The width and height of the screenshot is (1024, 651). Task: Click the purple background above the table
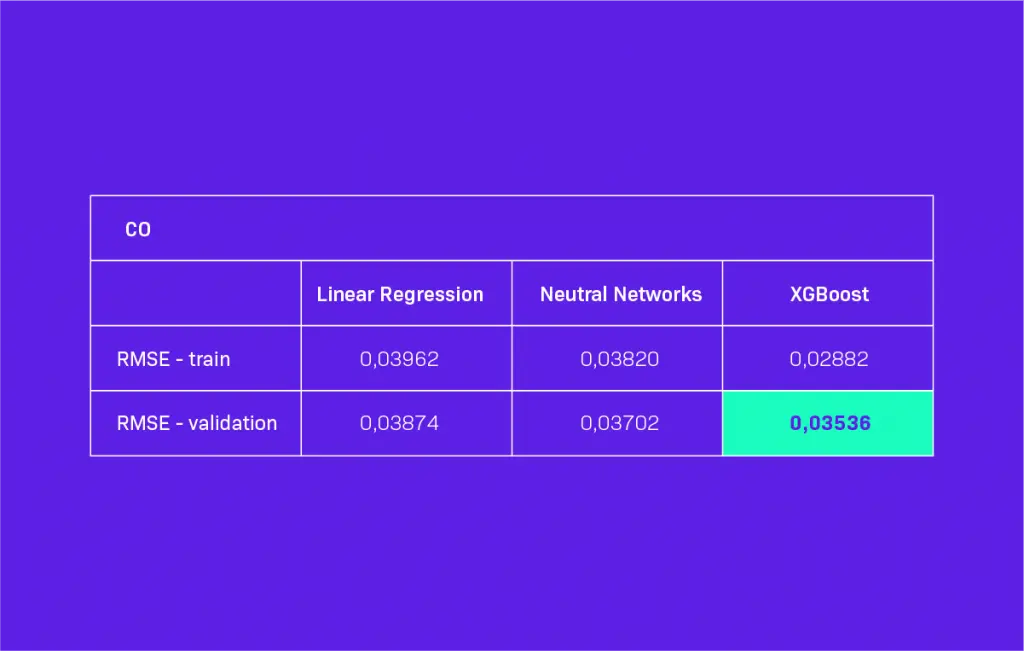[x=512, y=100]
